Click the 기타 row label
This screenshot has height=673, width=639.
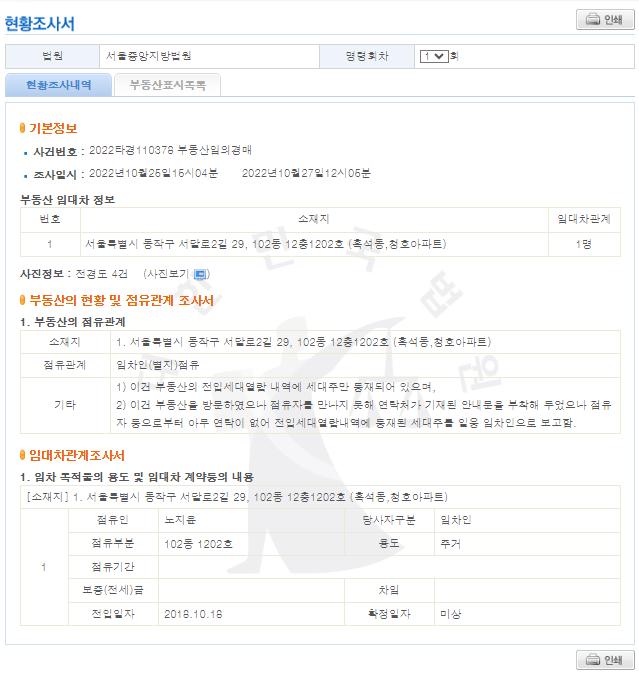[65, 405]
